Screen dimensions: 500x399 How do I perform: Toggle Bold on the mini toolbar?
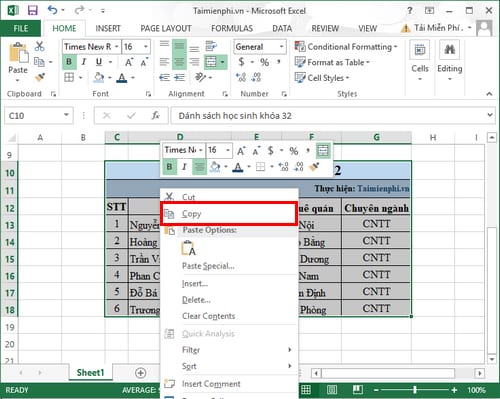tap(169, 166)
